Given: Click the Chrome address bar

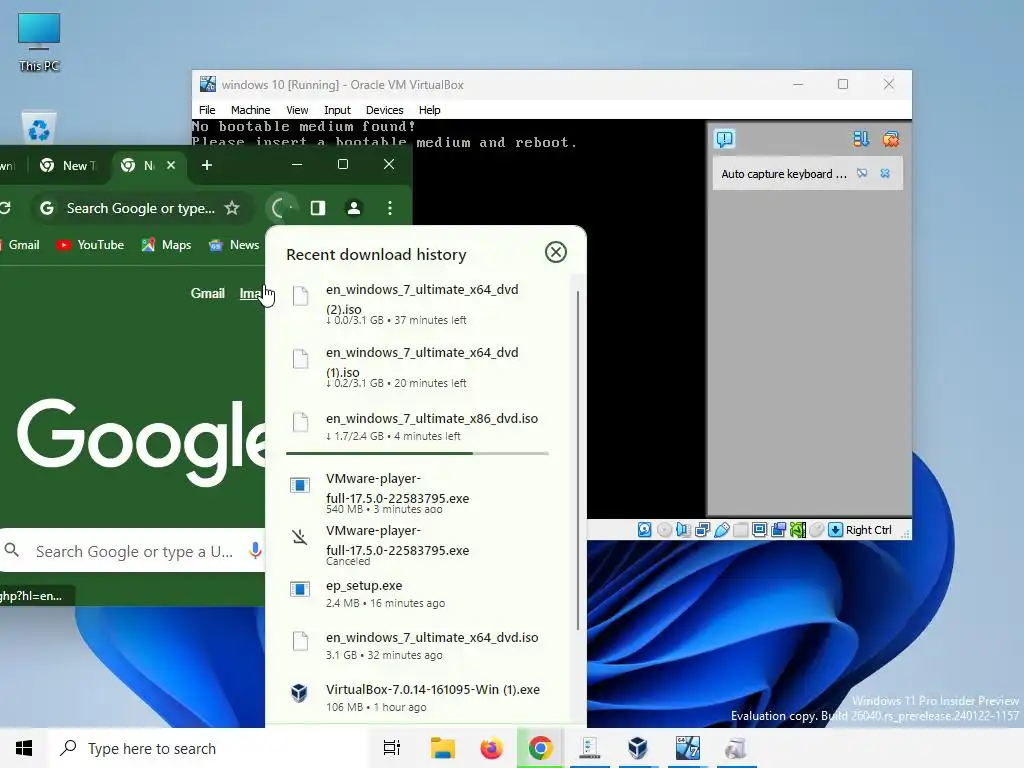Looking at the screenshot, I should [x=140, y=208].
